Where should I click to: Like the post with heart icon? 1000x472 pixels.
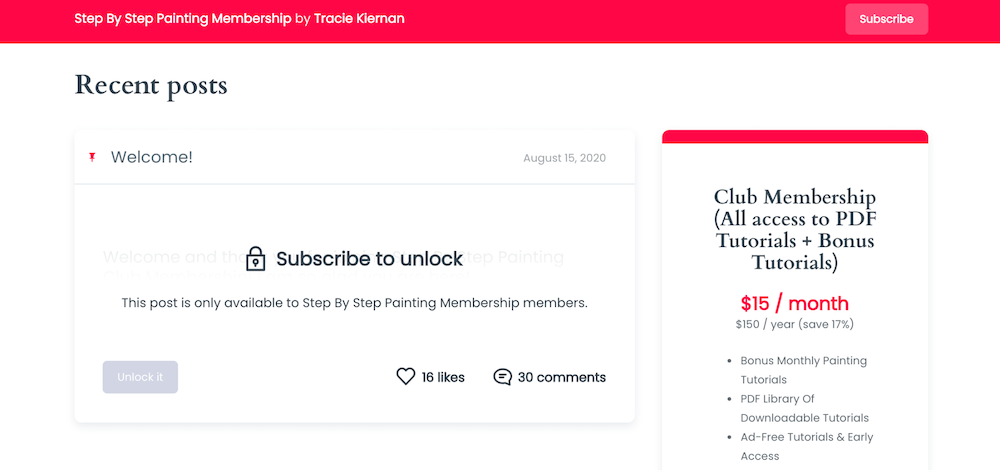tap(406, 377)
